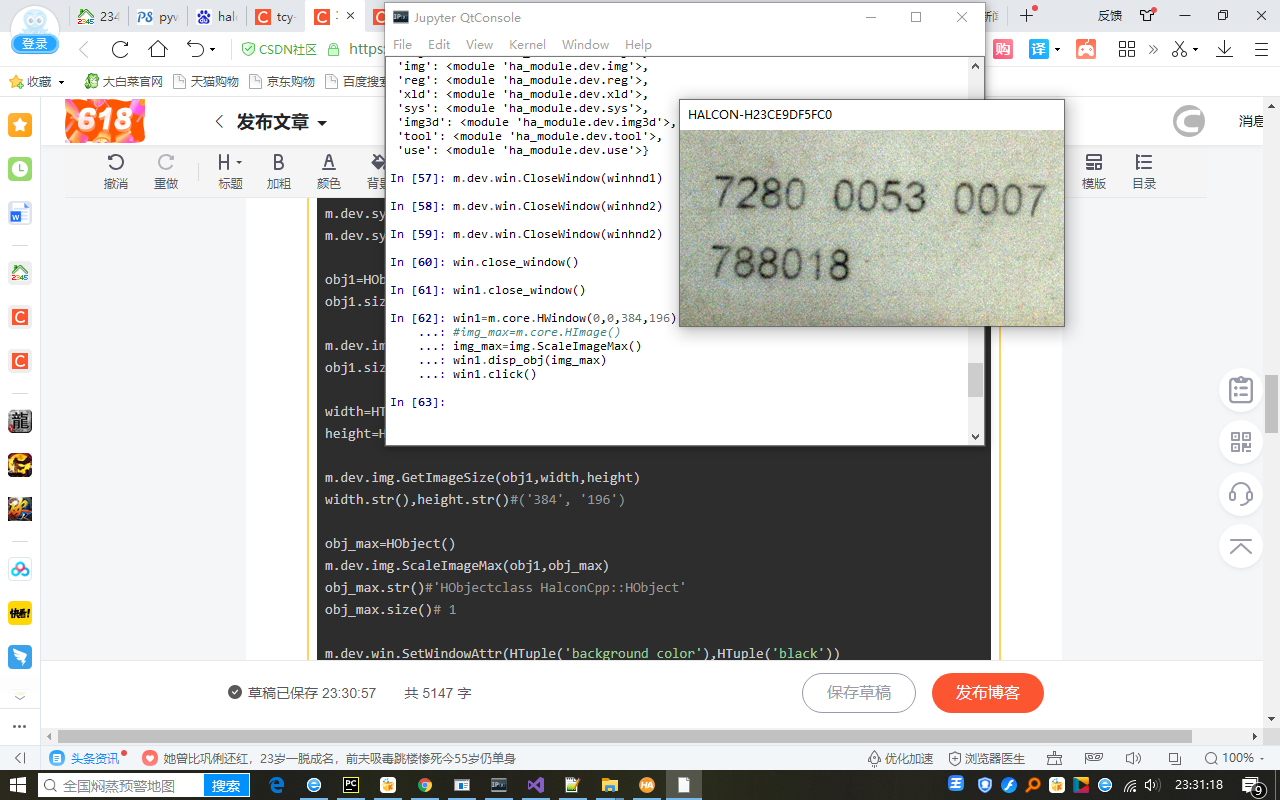Click the orange gamepad icon in browser toolbar
Screen dimensions: 1280x800
(1086, 48)
